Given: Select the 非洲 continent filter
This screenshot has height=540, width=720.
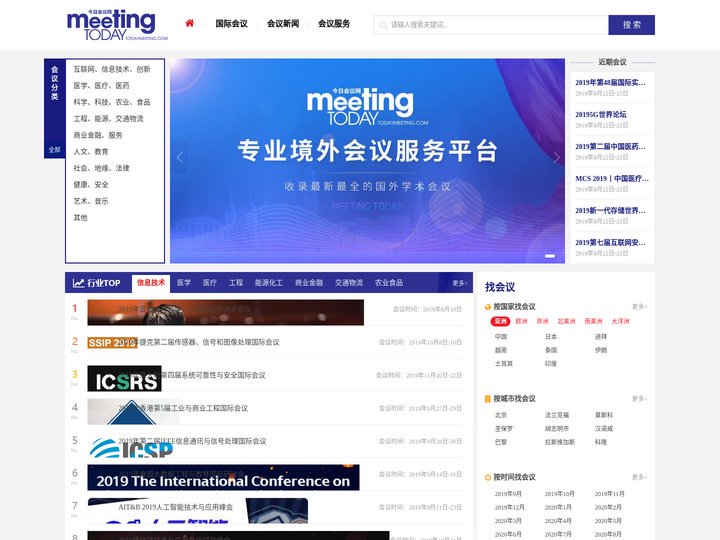Looking at the screenshot, I should pos(543,321).
